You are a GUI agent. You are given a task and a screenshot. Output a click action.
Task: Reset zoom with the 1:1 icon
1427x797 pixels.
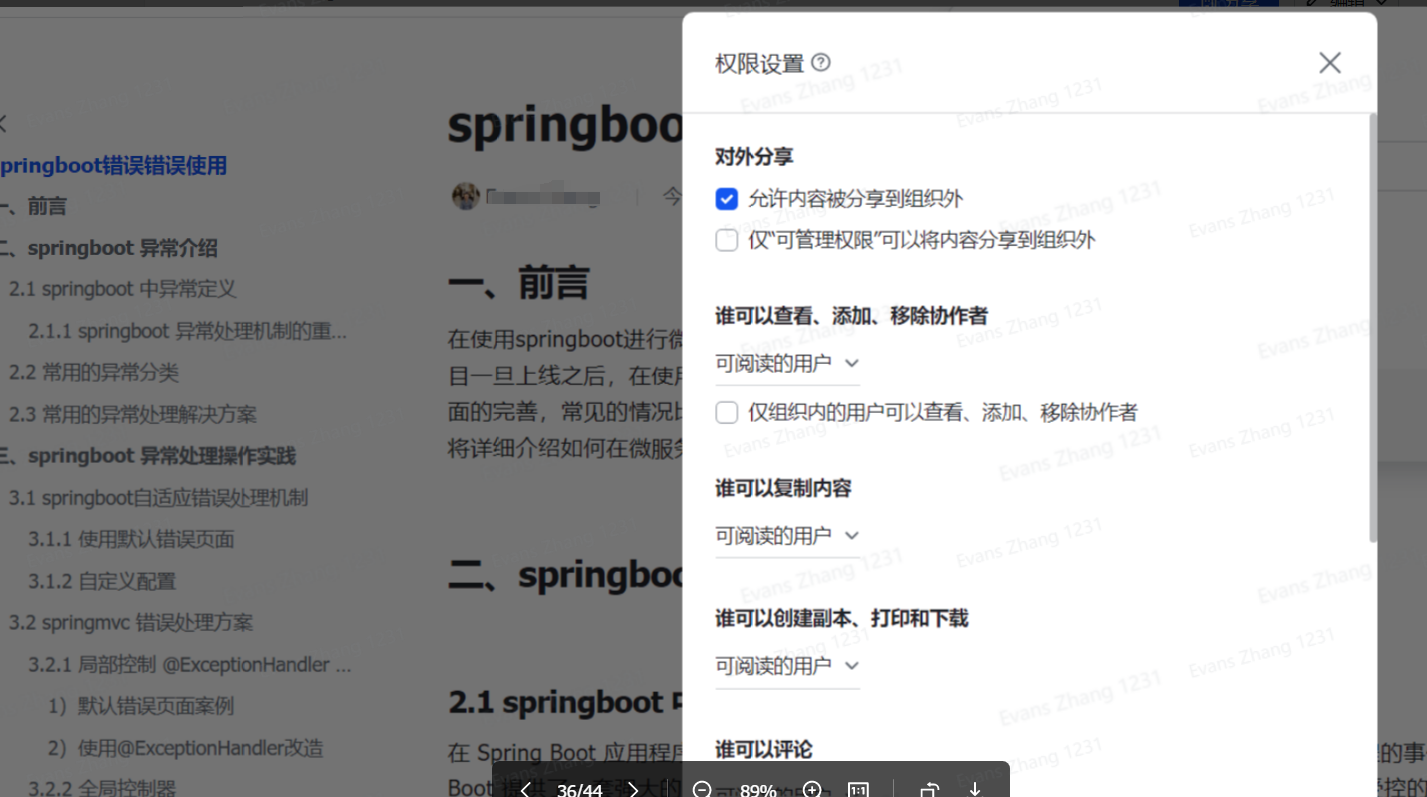[x=858, y=790]
